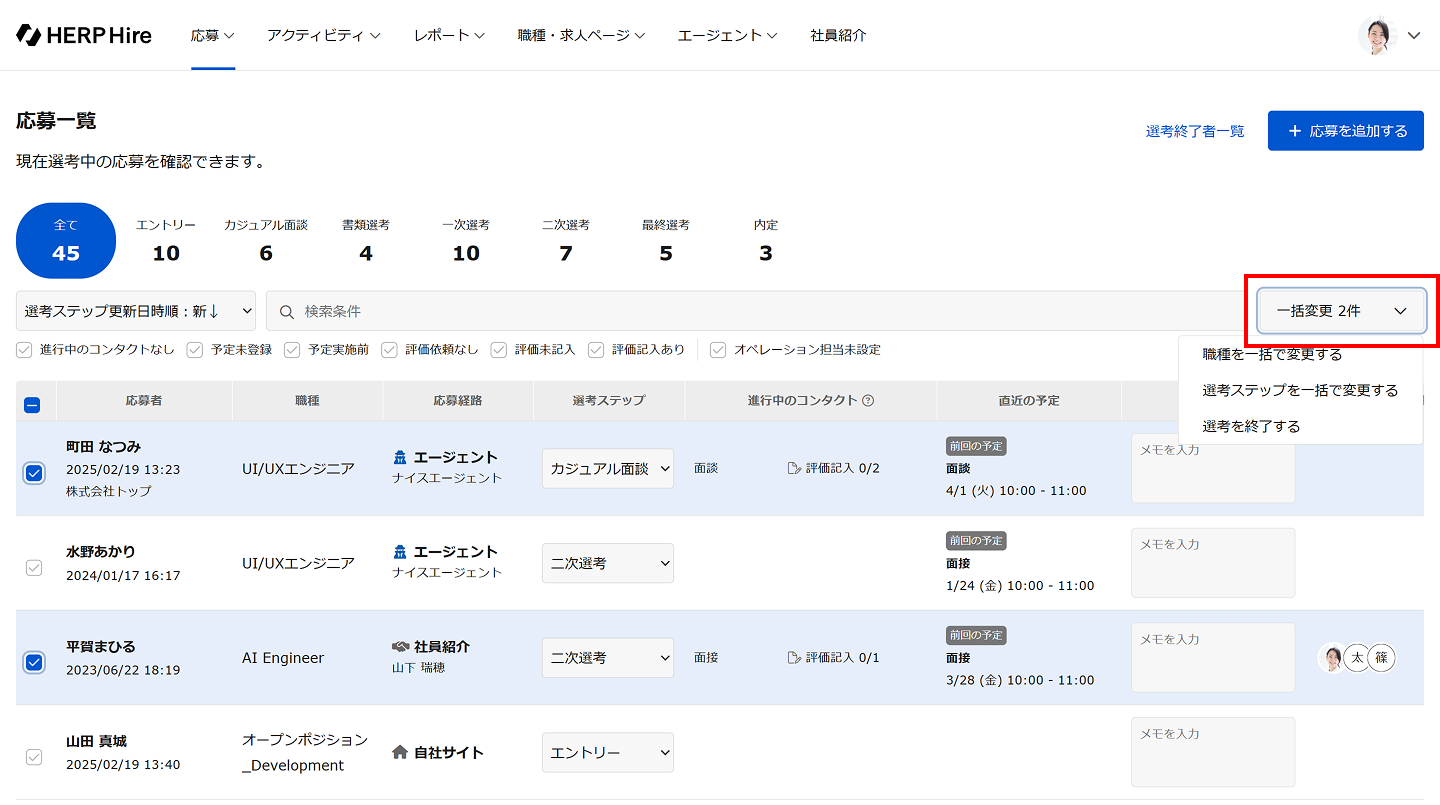1440x805 pixels.
Task: Open the レポート navigation menu
Action: coord(449,35)
